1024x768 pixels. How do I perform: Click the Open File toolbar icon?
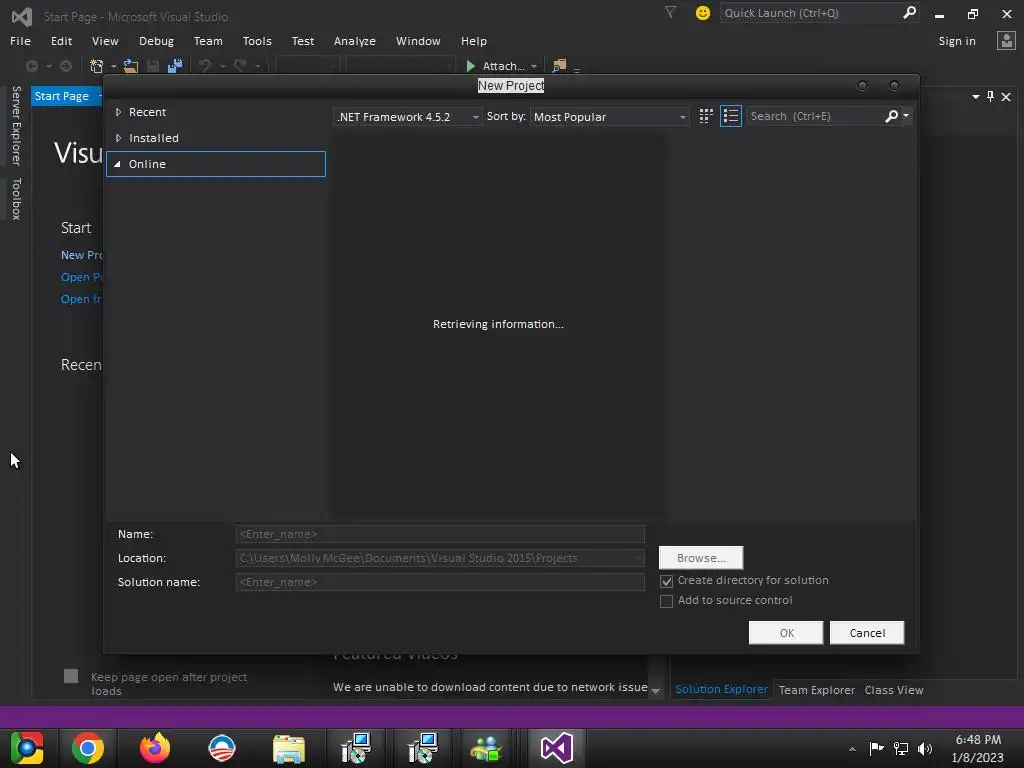click(x=131, y=66)
